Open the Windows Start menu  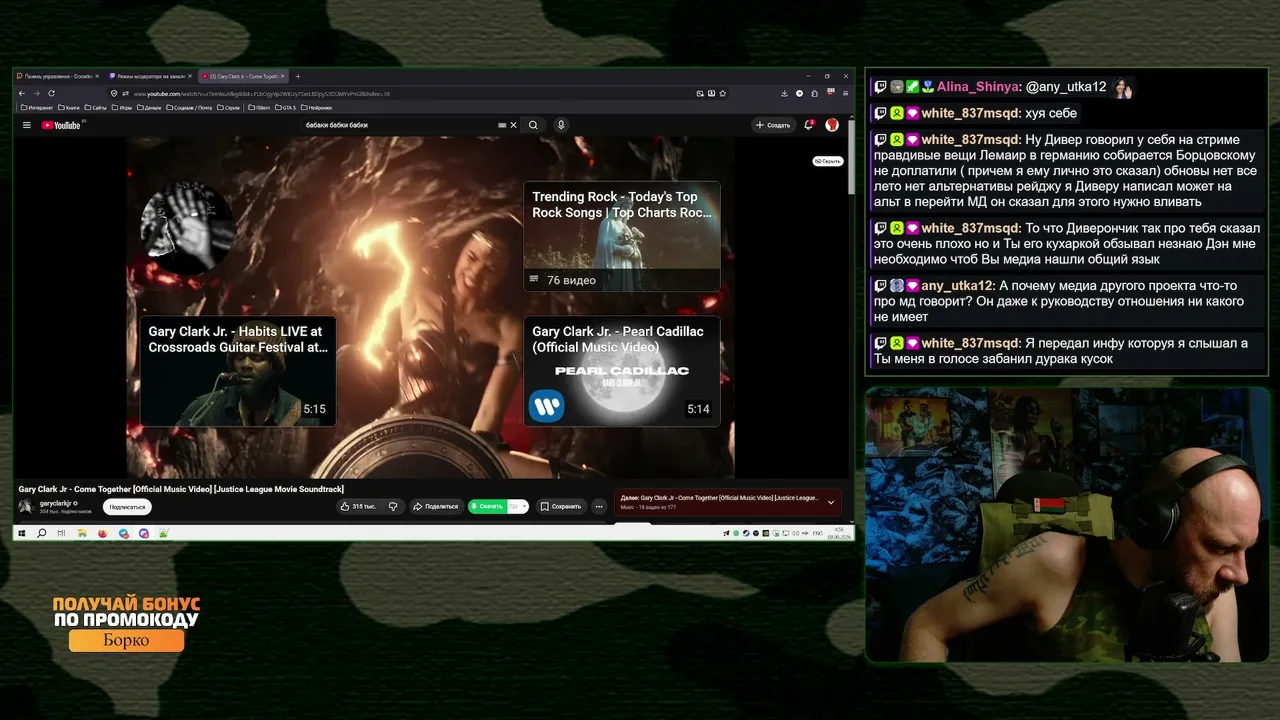[23, 533]
